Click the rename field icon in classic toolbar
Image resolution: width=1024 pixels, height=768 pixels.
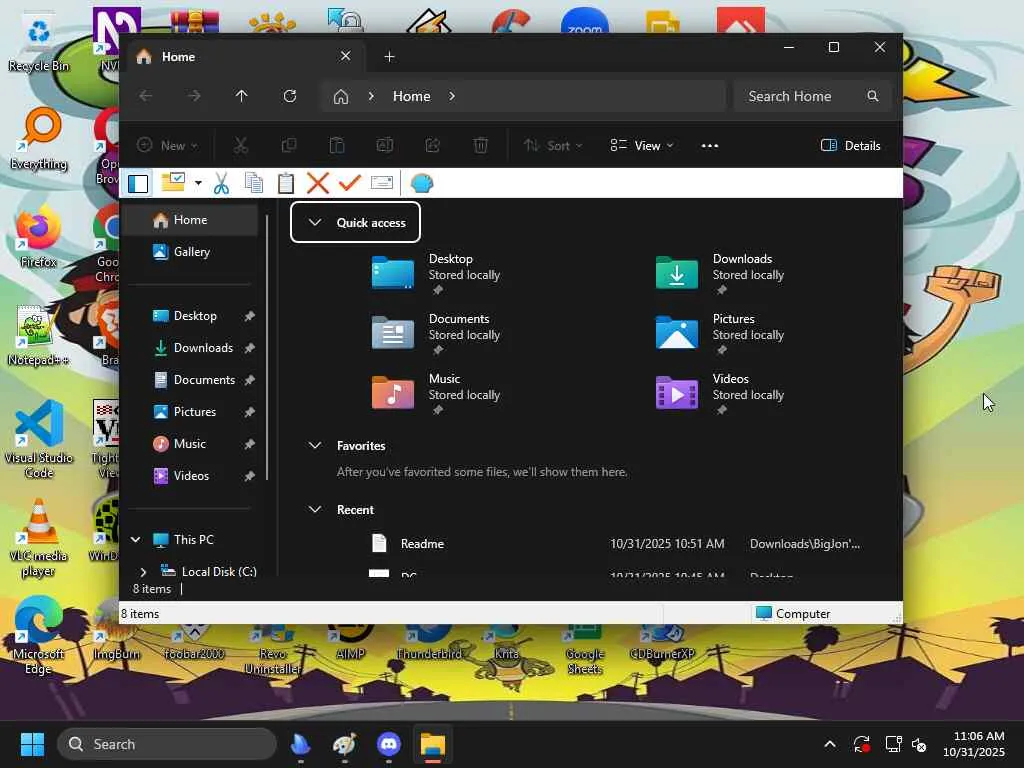pos(382,183)
